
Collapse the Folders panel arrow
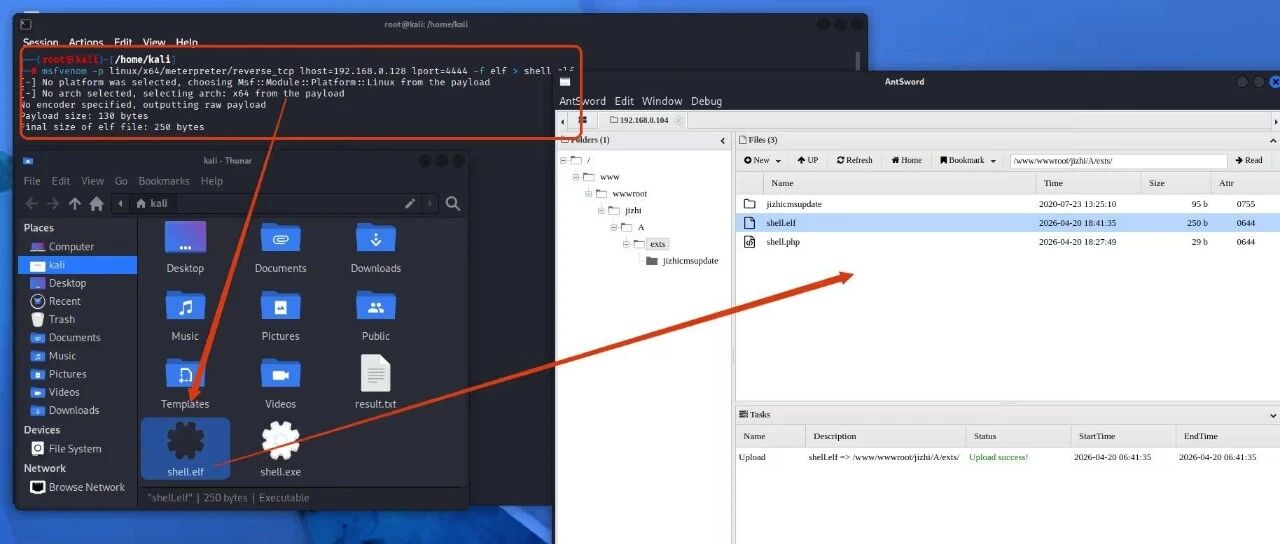tap(723, 140)
